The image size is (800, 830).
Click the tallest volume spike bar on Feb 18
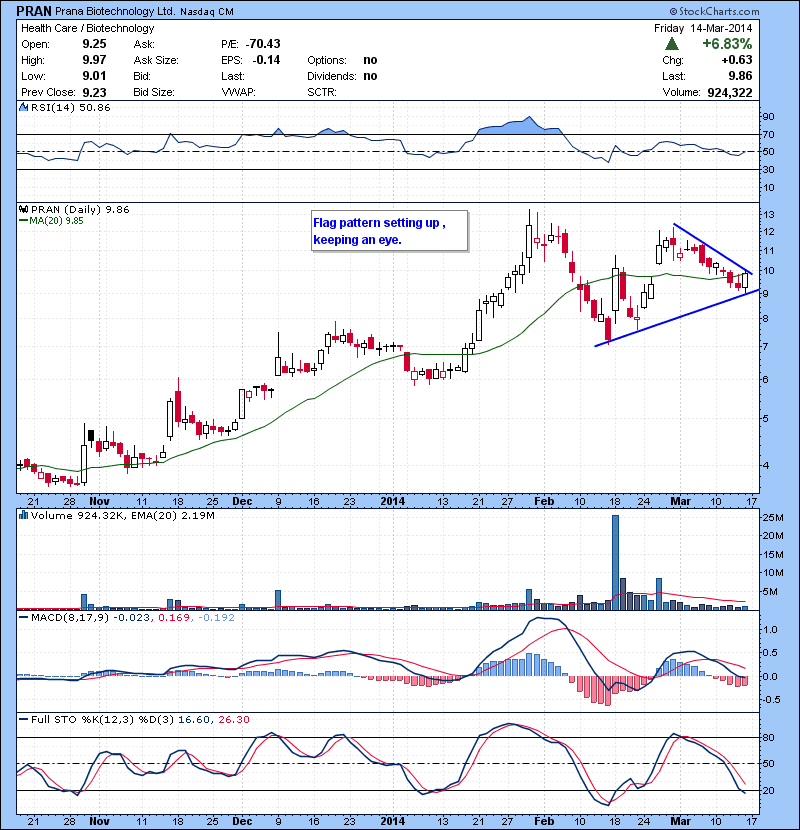(615, 562)
